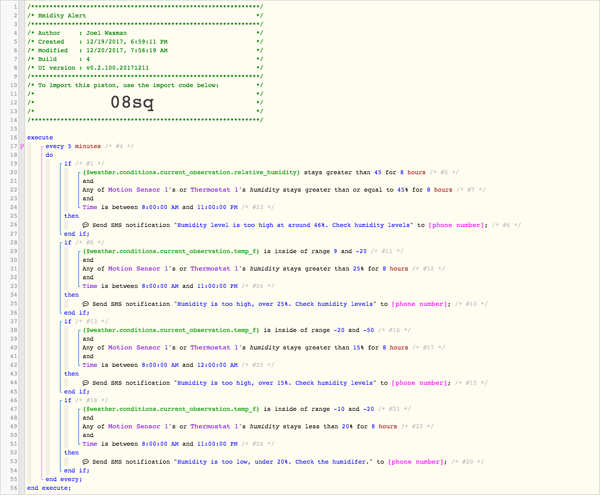Click the message 'Humidity level is too high at around 46%'
The width and height of the screenshot is (604, 499).
[293, 225]
